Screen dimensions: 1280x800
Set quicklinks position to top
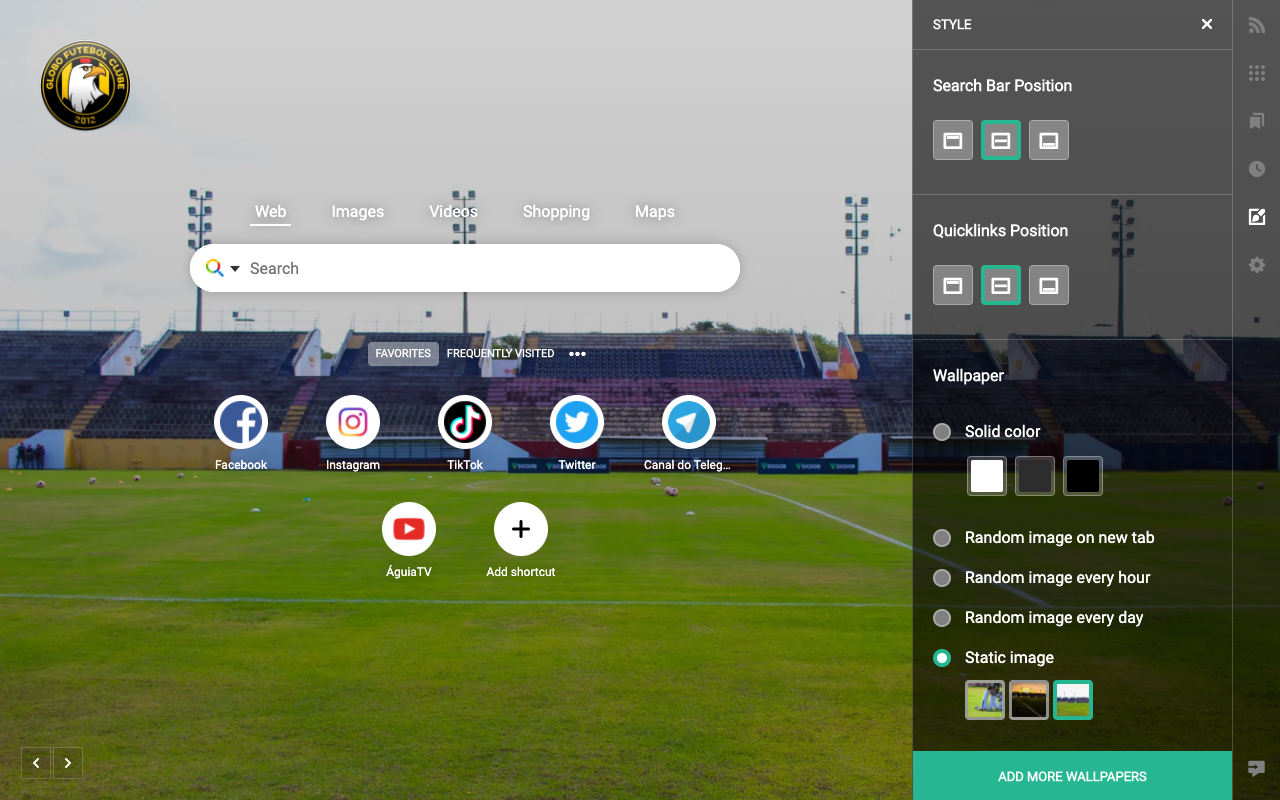(x=953, y=285)
